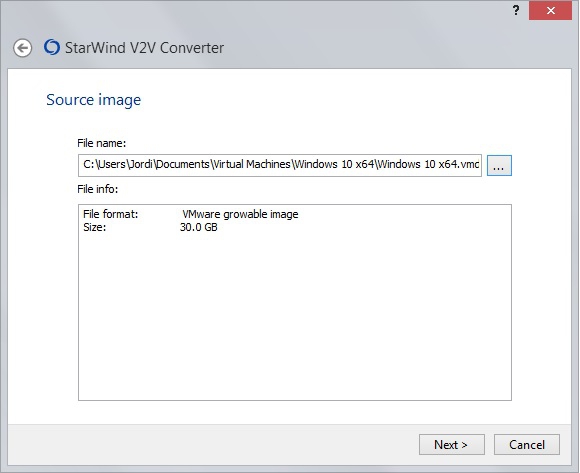Click the StarWind swirl logo icon
580x473 pixels.
(52, 47)
